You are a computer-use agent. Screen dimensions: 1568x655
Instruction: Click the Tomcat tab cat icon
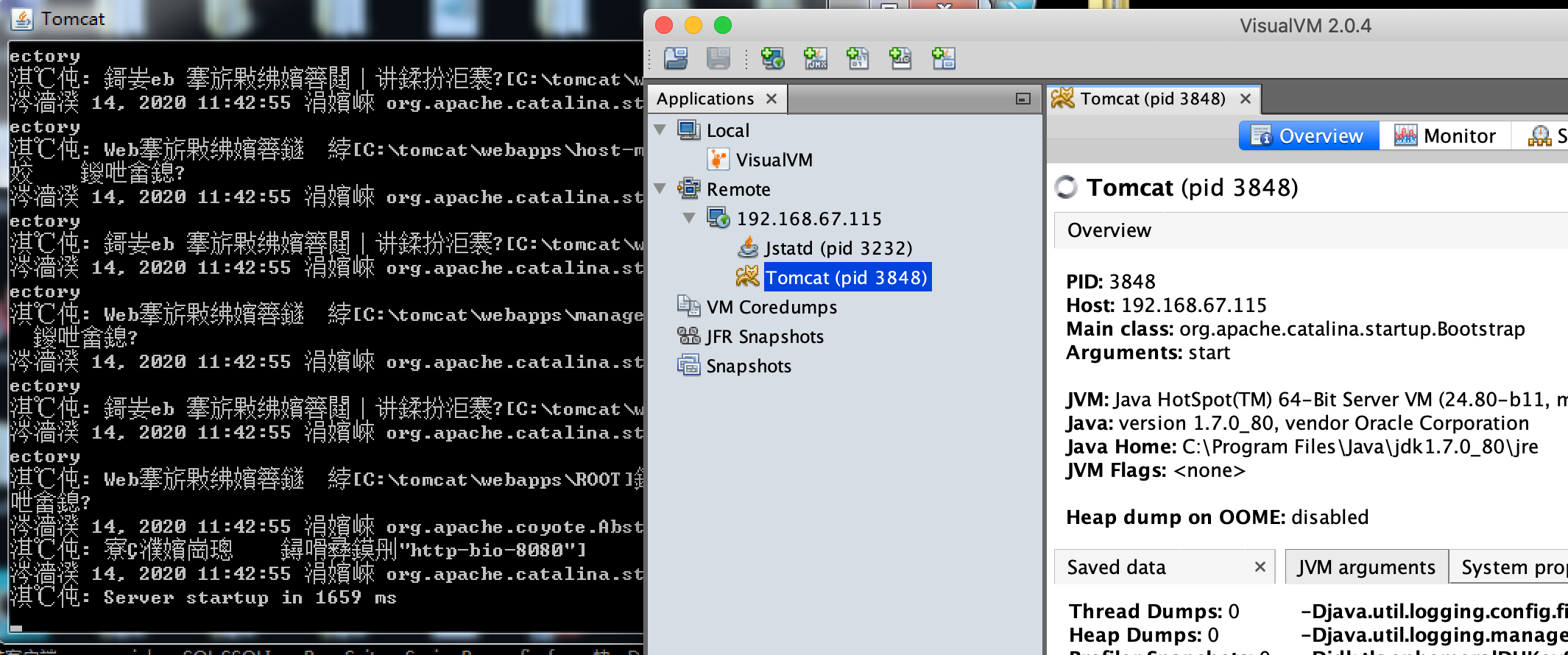[1062, 98]
